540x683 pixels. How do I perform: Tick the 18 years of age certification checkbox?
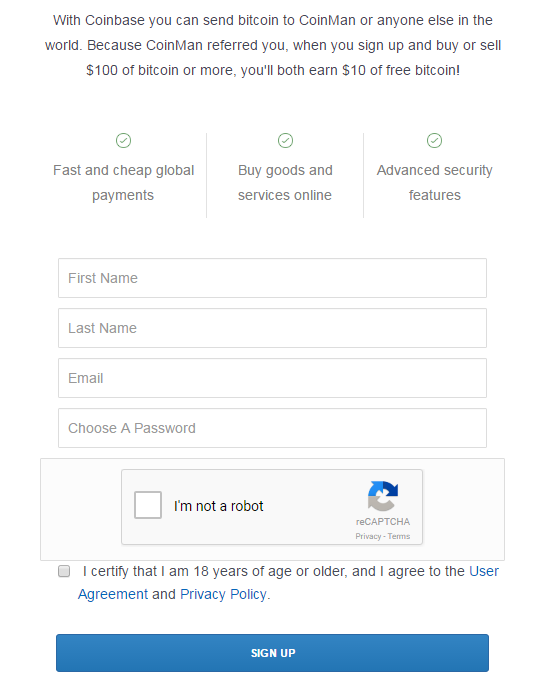click(64, 571)
